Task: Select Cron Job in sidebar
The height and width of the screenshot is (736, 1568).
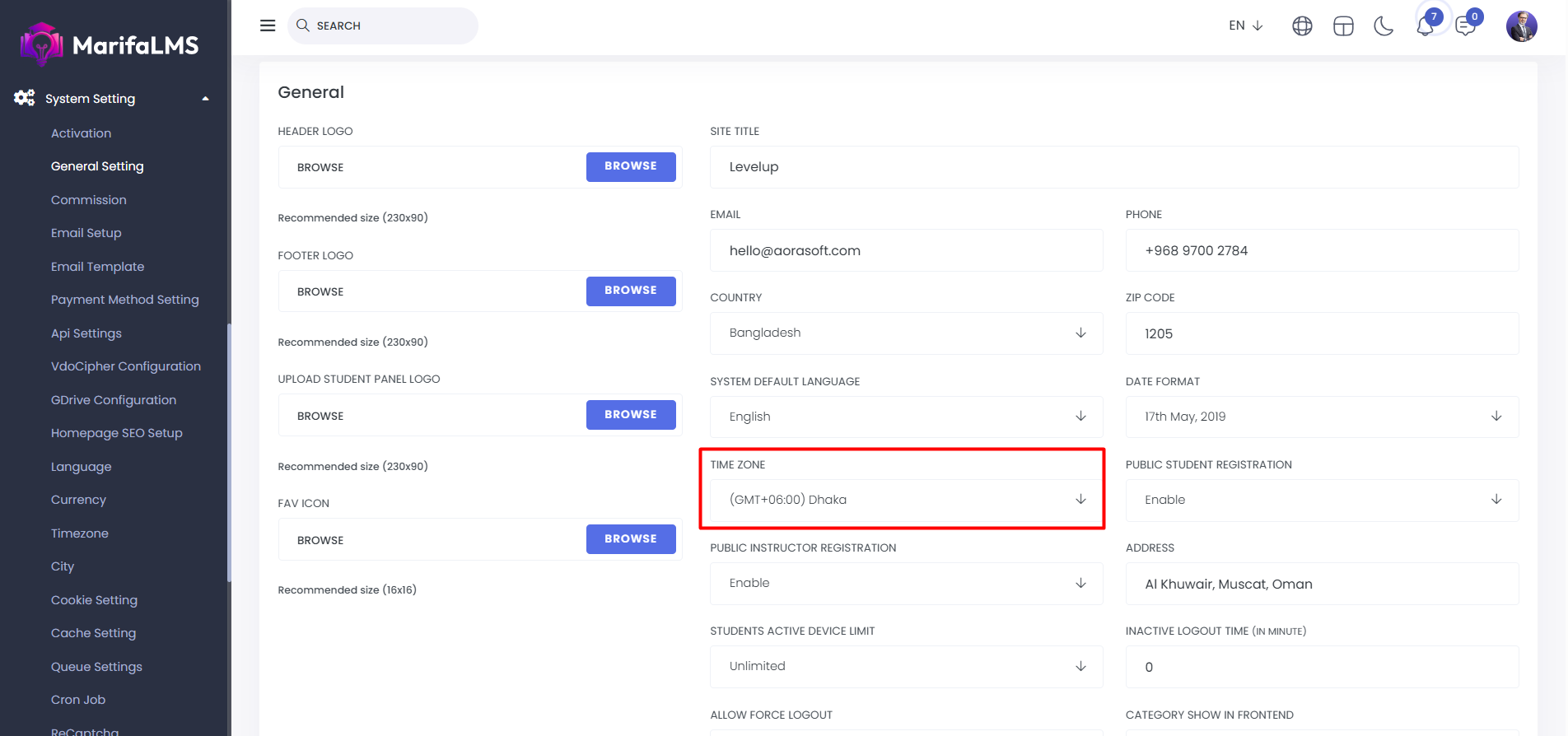Action: pyautogui.click(x=78, y=700)
